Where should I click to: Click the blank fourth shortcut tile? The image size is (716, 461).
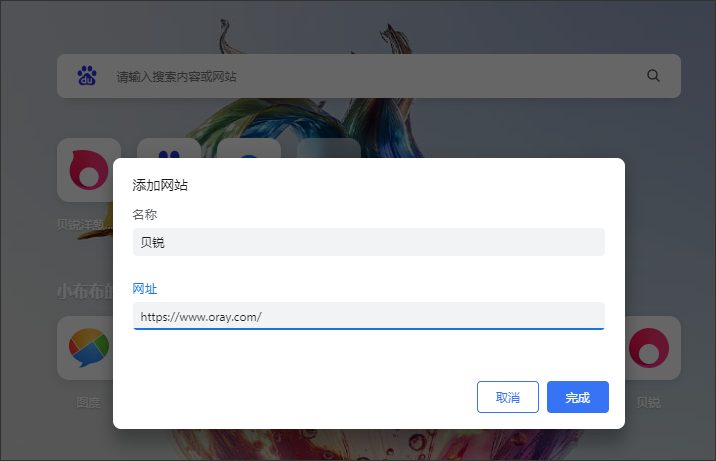pyautogui.click(x=329, y=148)
